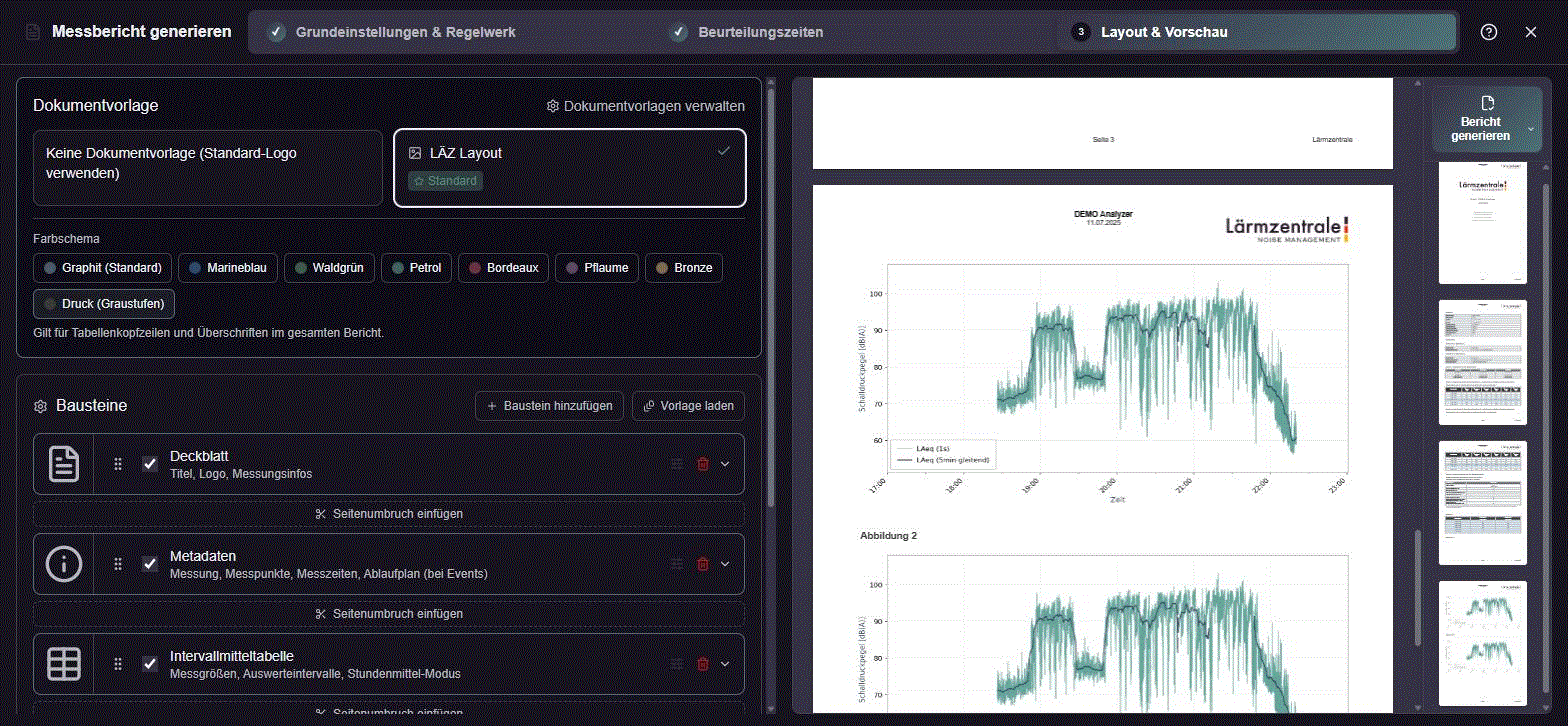Open the Bericht generieren dropdown arrow
The height and width of the screenshot is (726, 1568).
pos(1530,129)
